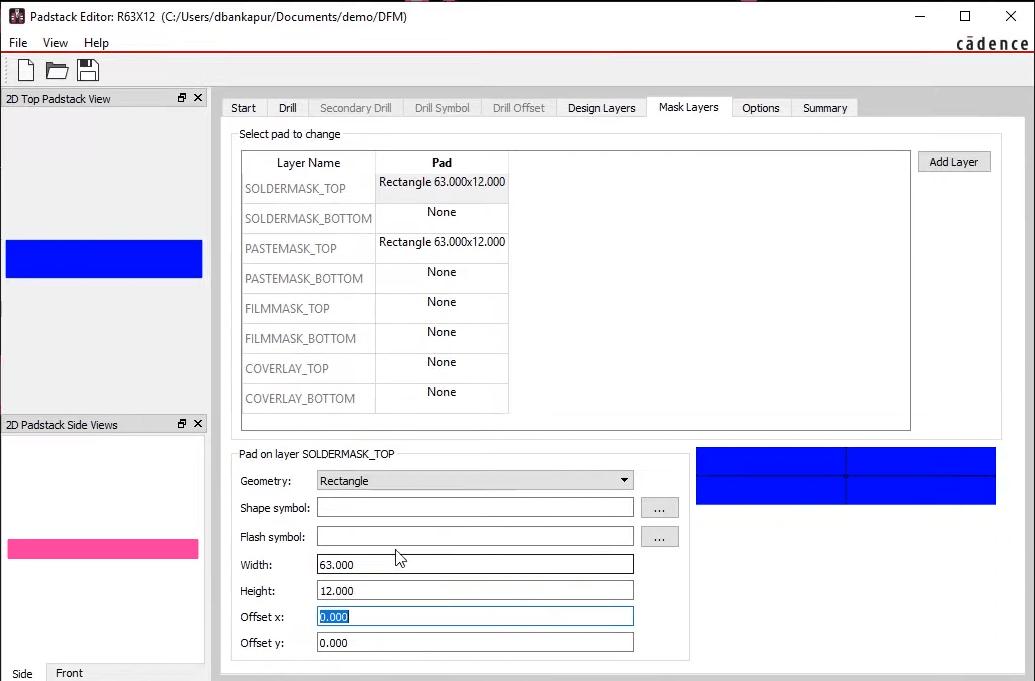Viewport: 1035px width, 681px height.
Task: Open the File menu
Action: tap(18, 43)
